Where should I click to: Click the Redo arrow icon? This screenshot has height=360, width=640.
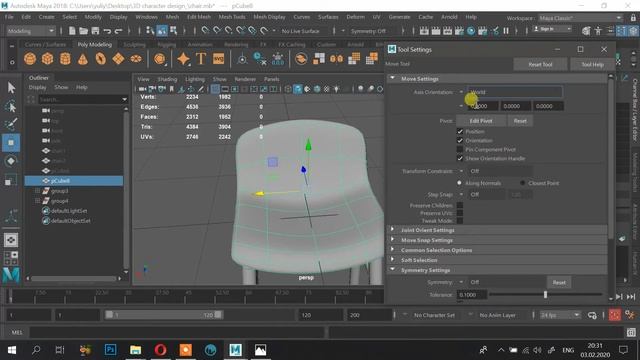tap(118, 31)
